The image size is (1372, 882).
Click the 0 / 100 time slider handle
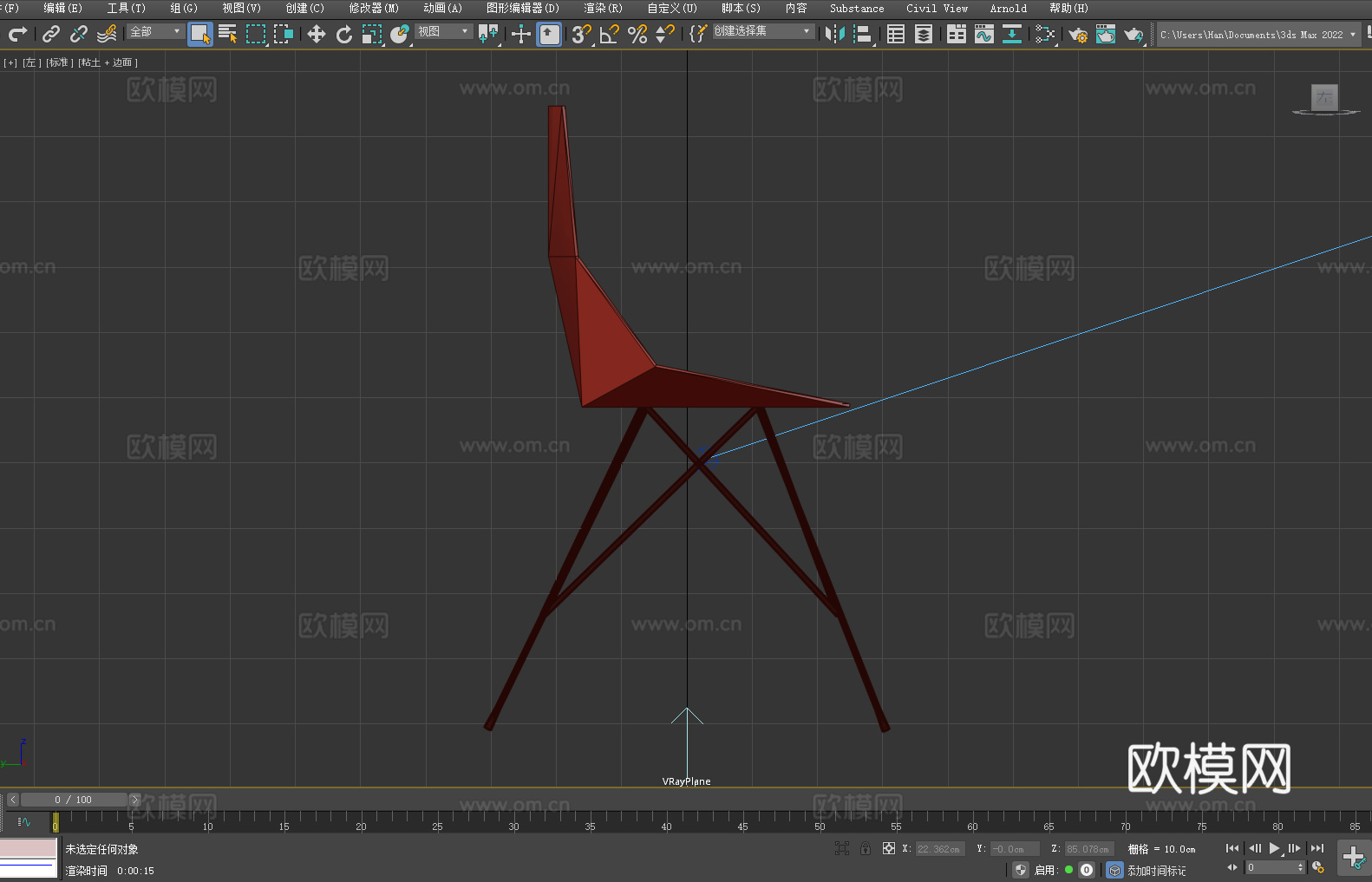click(74, 800)
